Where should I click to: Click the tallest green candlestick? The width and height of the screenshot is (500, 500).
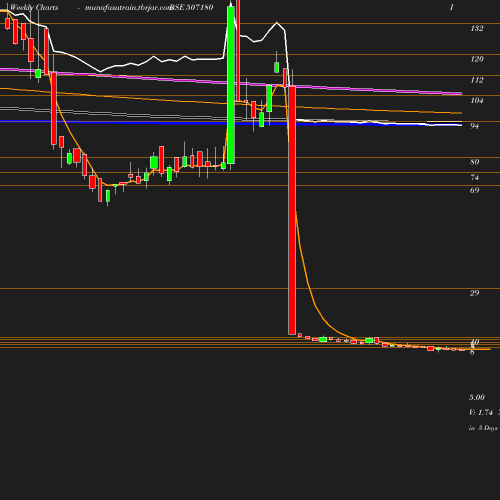click(231, 85)
